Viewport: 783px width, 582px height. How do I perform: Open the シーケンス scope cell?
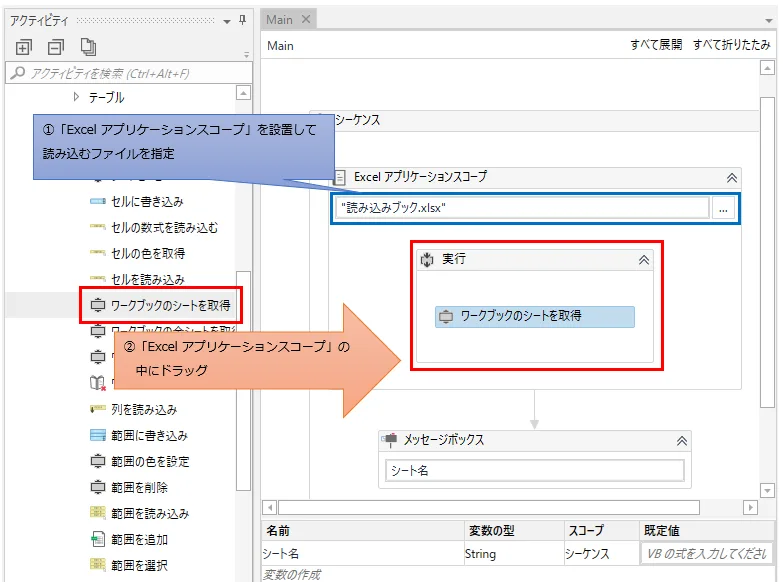click(x=601, y=554)
